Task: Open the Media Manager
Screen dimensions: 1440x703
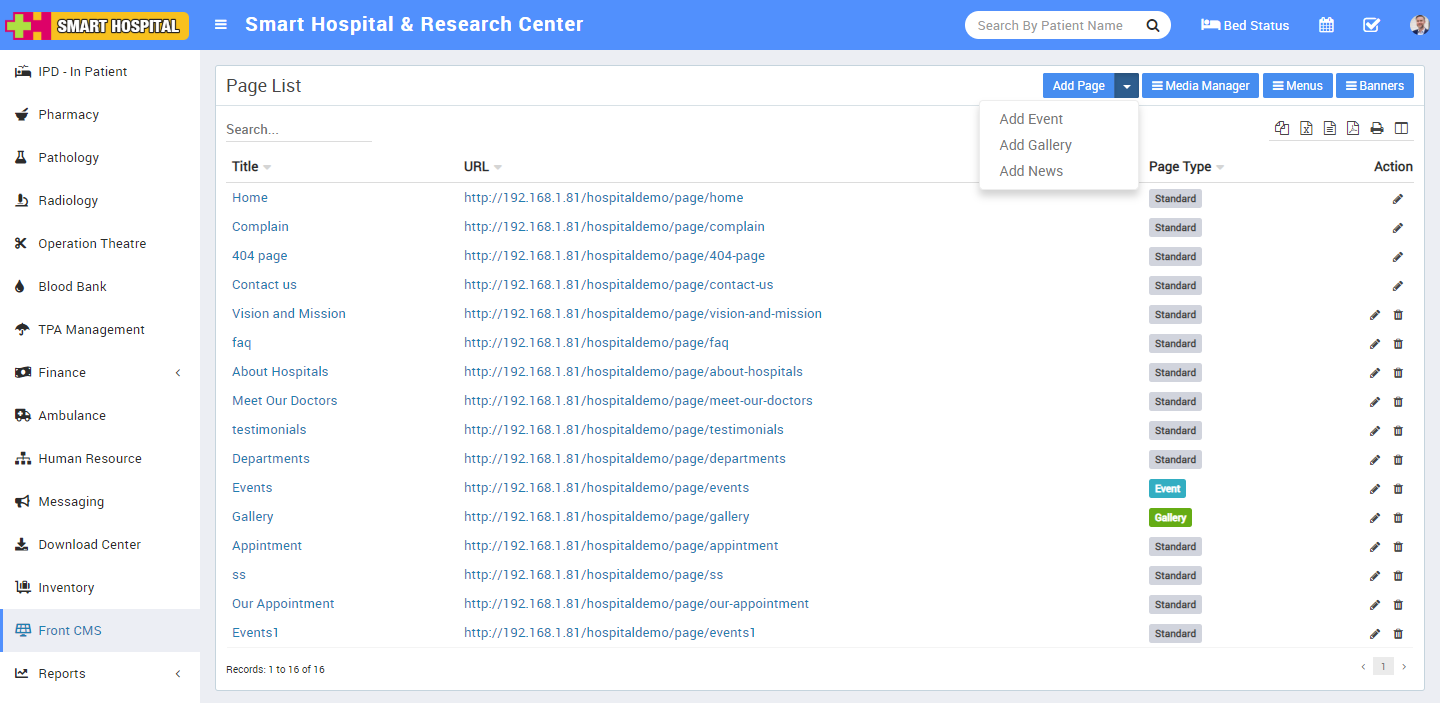Action: point(1200,86)
